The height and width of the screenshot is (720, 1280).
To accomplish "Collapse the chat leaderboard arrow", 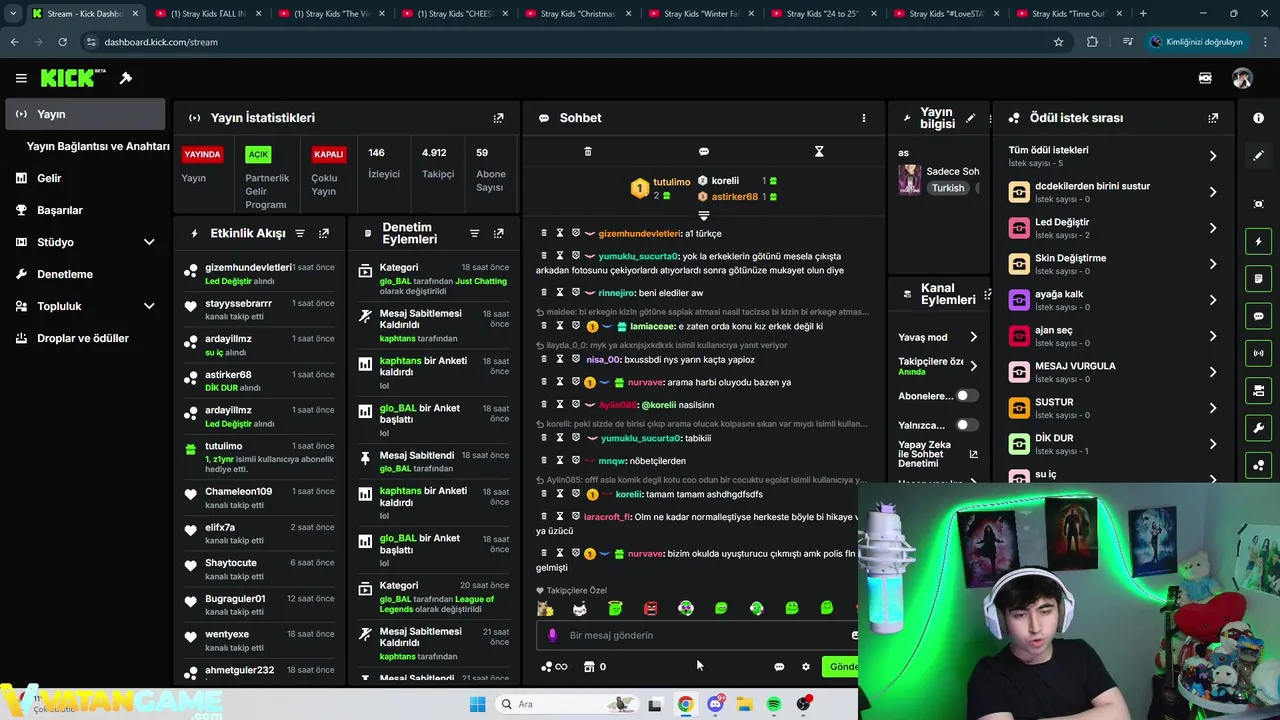I will coord(704,215).
